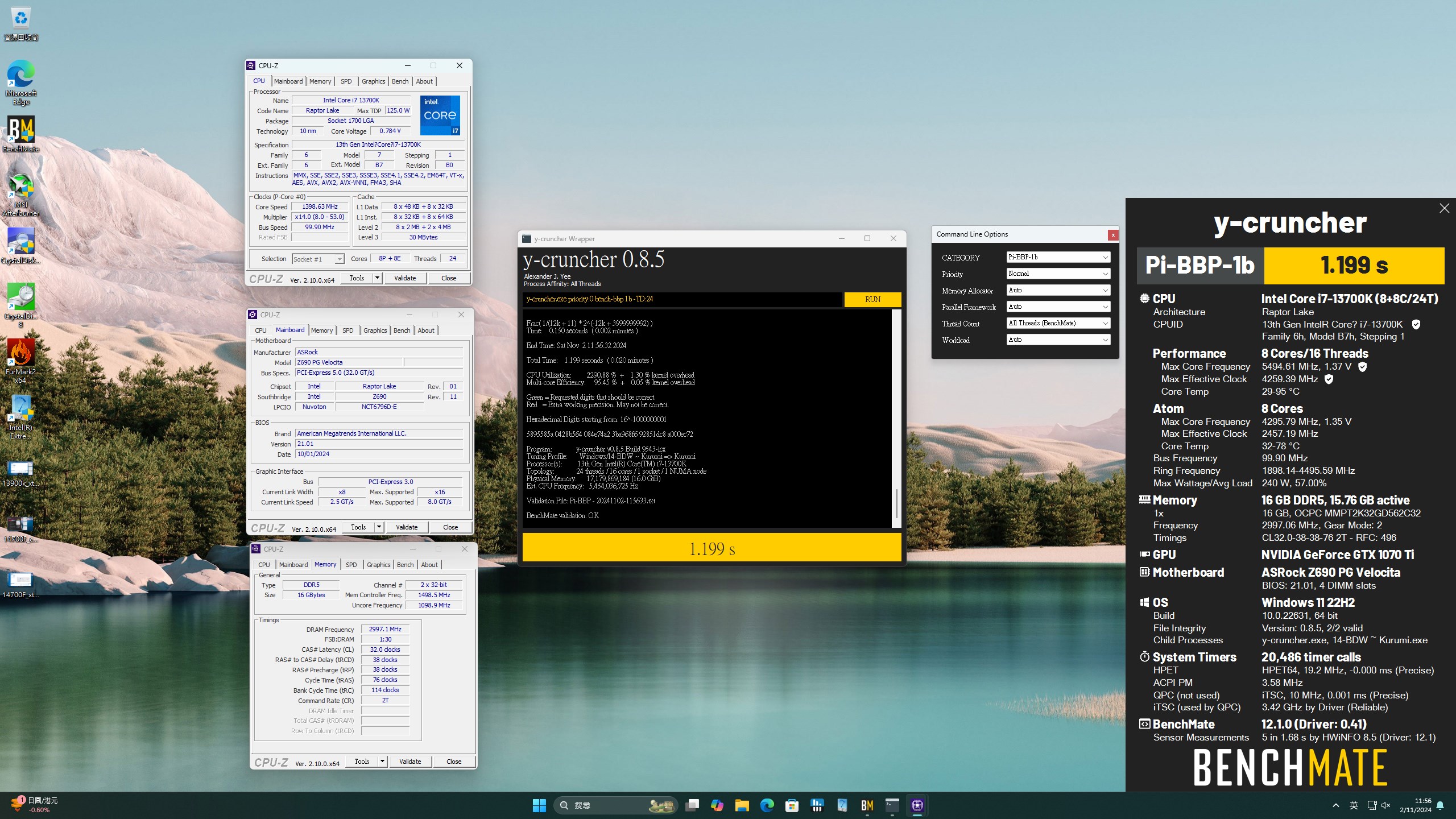Open MSI Afterburner desktop icon
The width and height of the screenshot is (1456, 819).
tap(21, 195)
